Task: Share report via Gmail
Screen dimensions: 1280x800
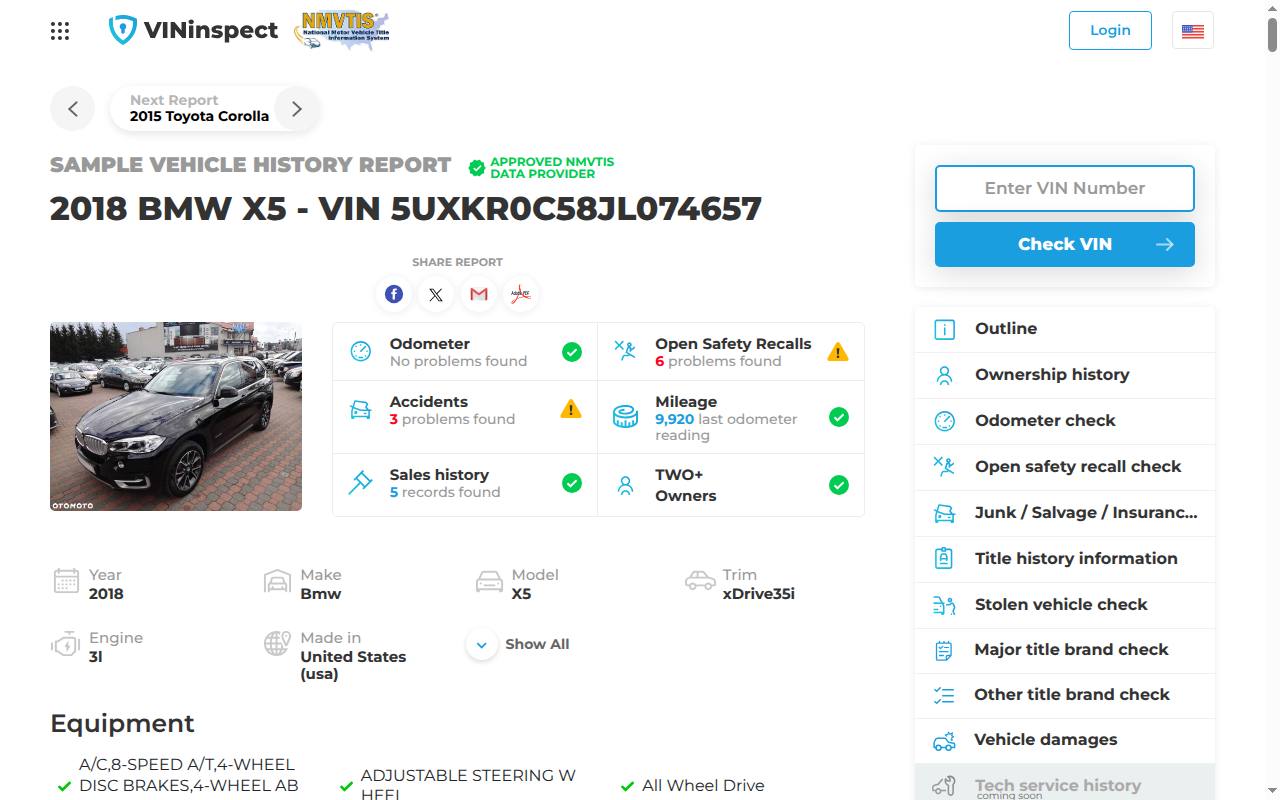Action: pyautogui.click(x=479, y=294)
